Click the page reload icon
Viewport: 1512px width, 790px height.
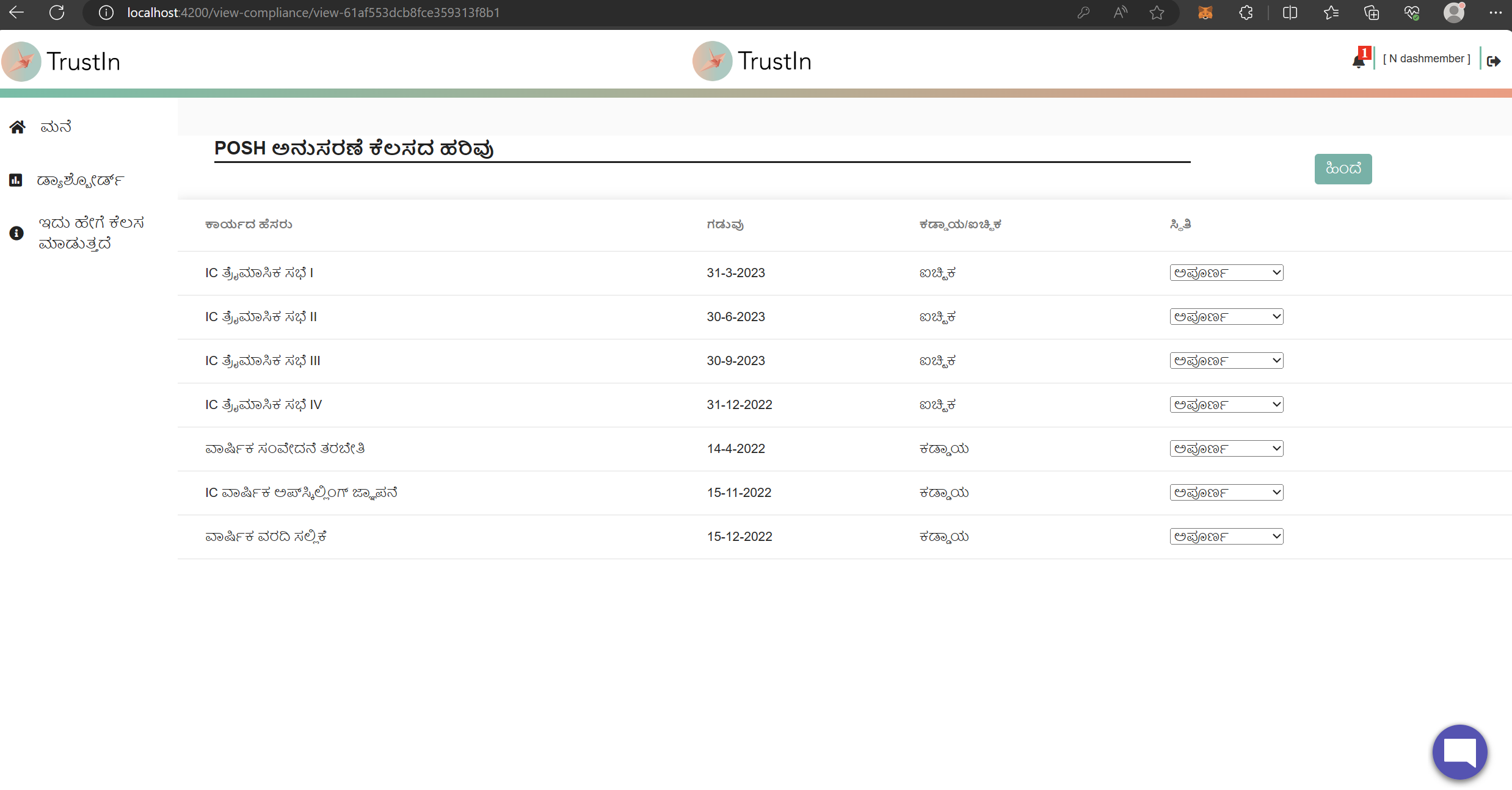[x=57, y=12]
